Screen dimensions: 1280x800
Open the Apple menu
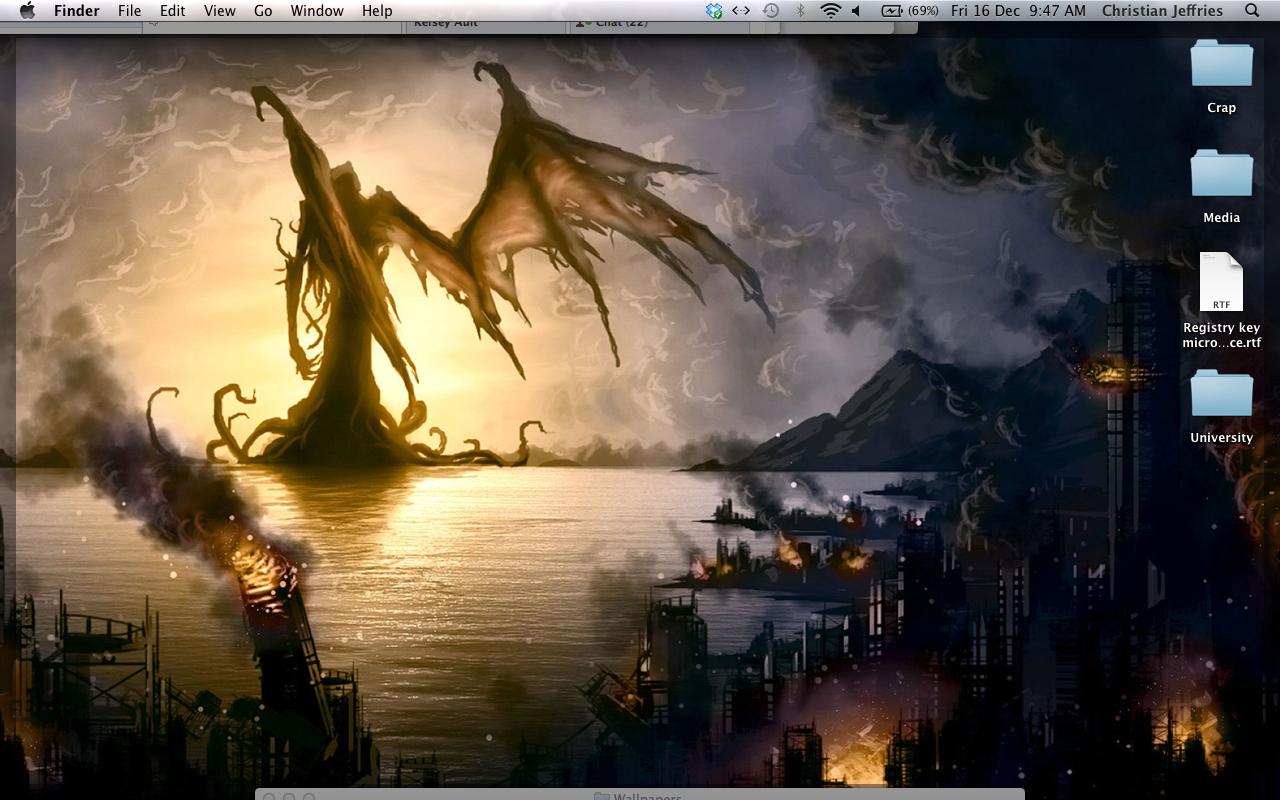click(27, 11)
